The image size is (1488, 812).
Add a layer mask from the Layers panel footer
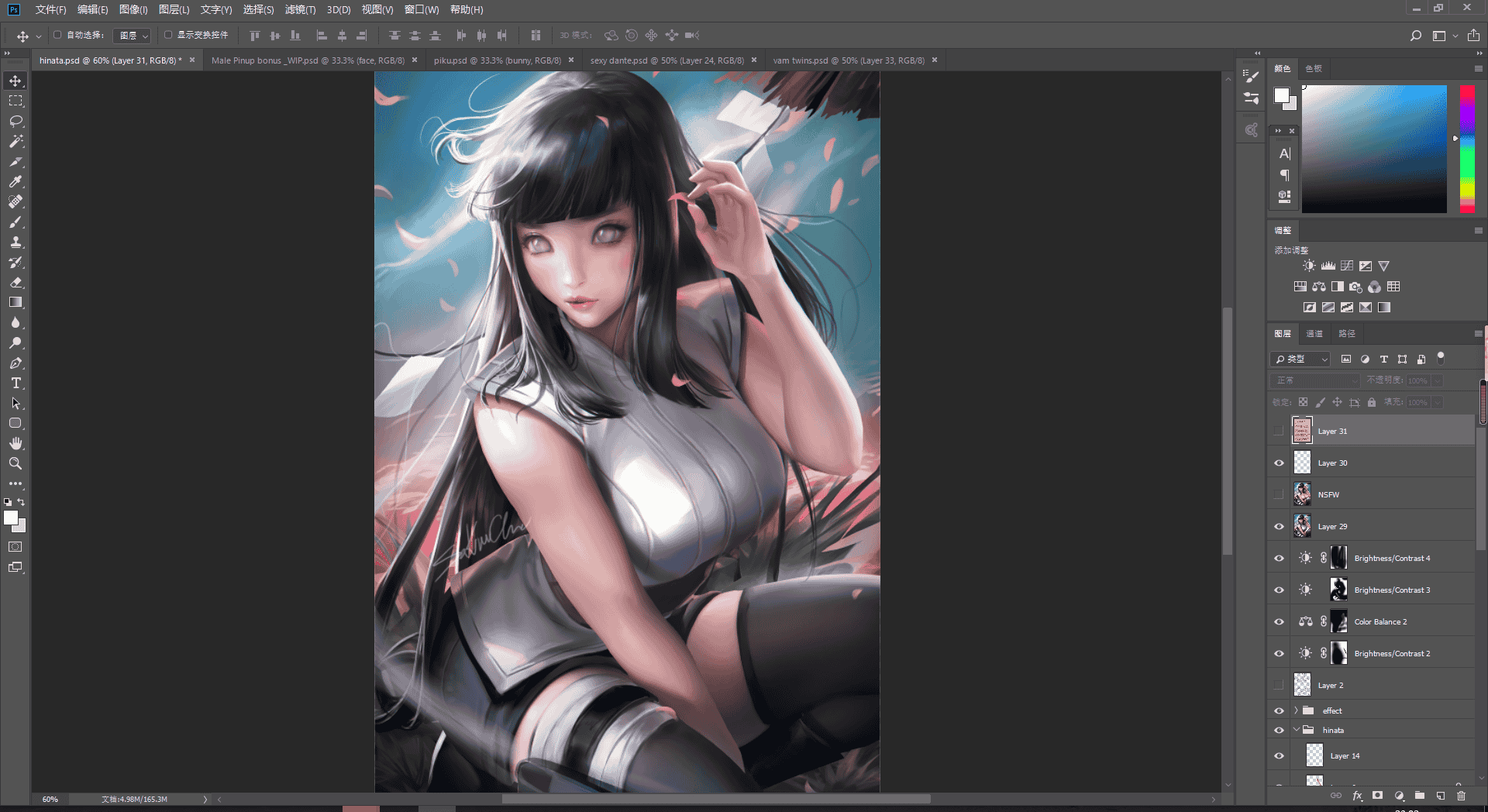(x=1377, y=796)
